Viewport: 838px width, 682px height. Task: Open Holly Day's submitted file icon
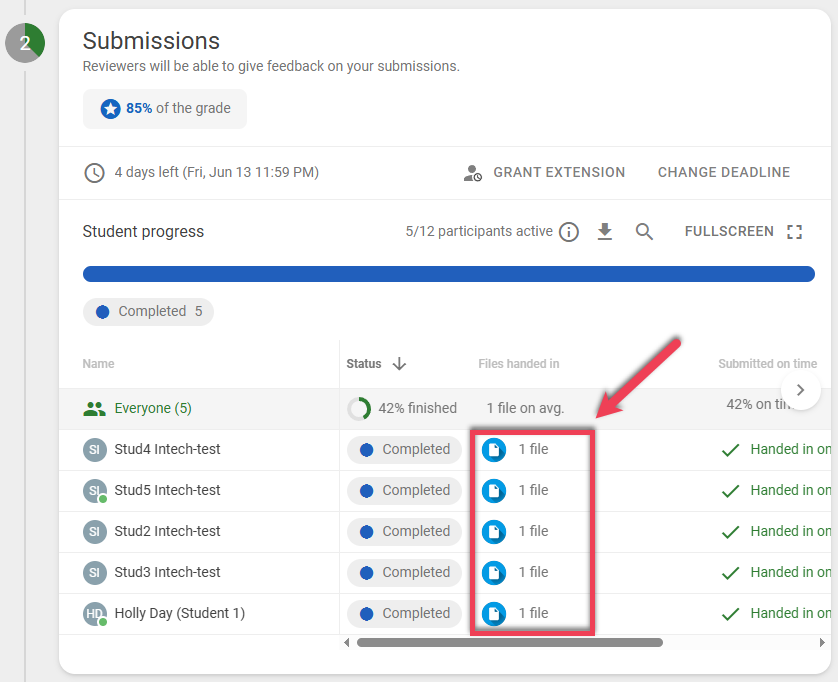(493, 613)
